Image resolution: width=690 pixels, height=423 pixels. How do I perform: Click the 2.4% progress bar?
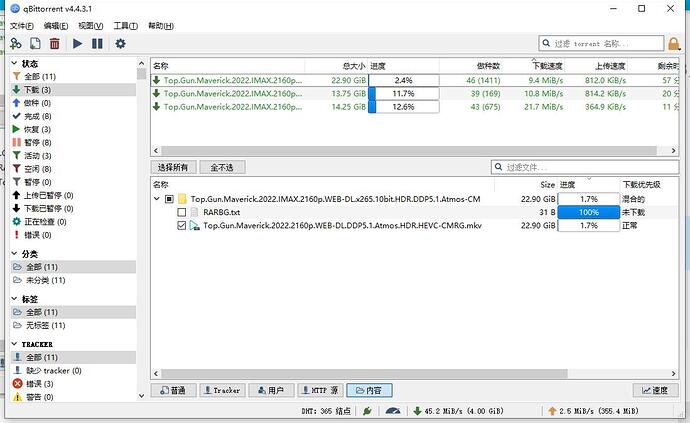point(404,81)
